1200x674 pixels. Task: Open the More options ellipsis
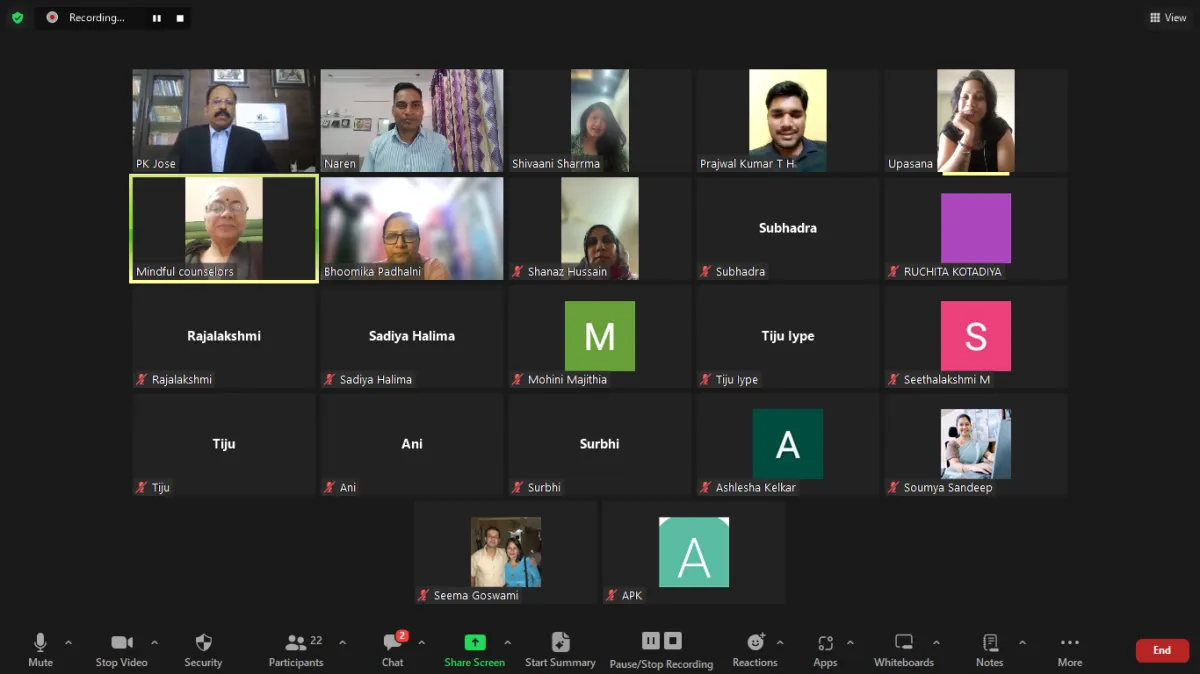pos(1070,642)
